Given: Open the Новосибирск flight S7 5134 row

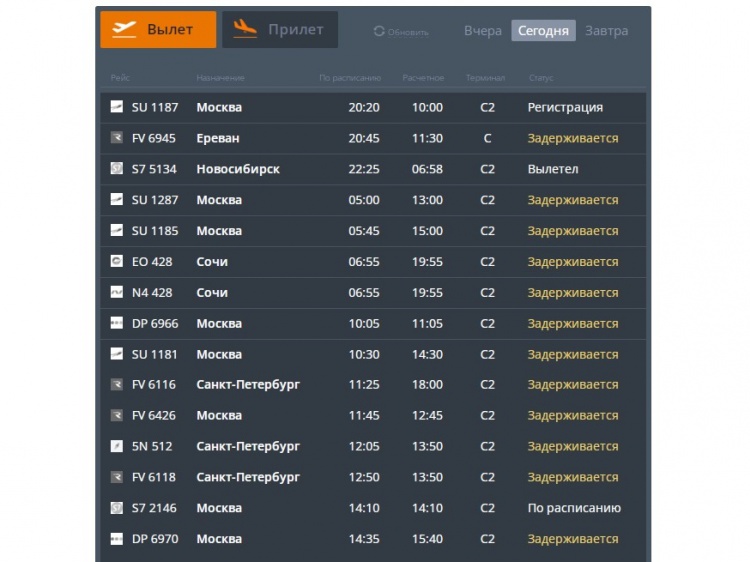Looking at the screenshot, I should pyautogui.click(x=238, y=169).
